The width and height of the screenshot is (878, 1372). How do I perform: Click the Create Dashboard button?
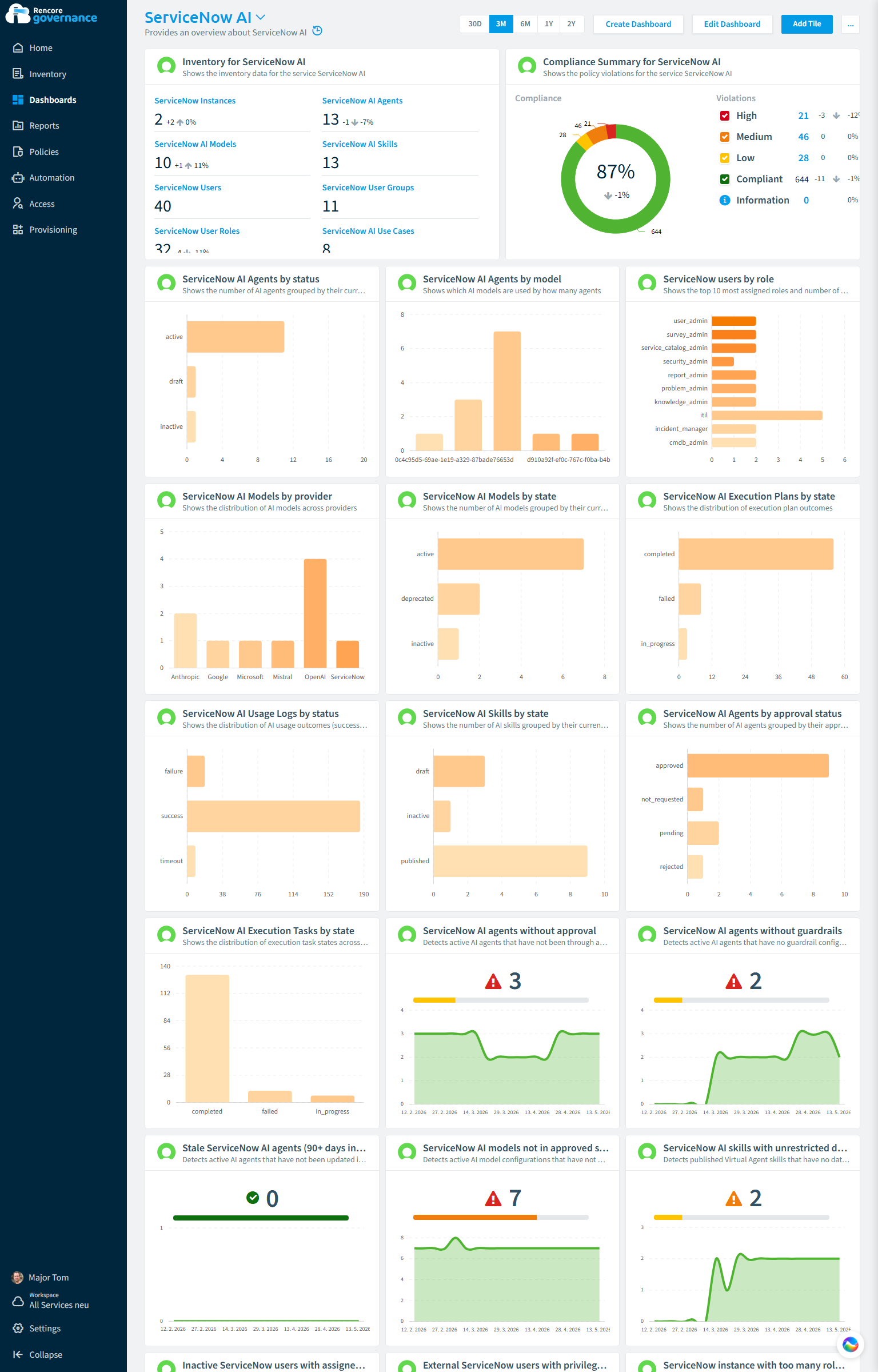[638, 24]
